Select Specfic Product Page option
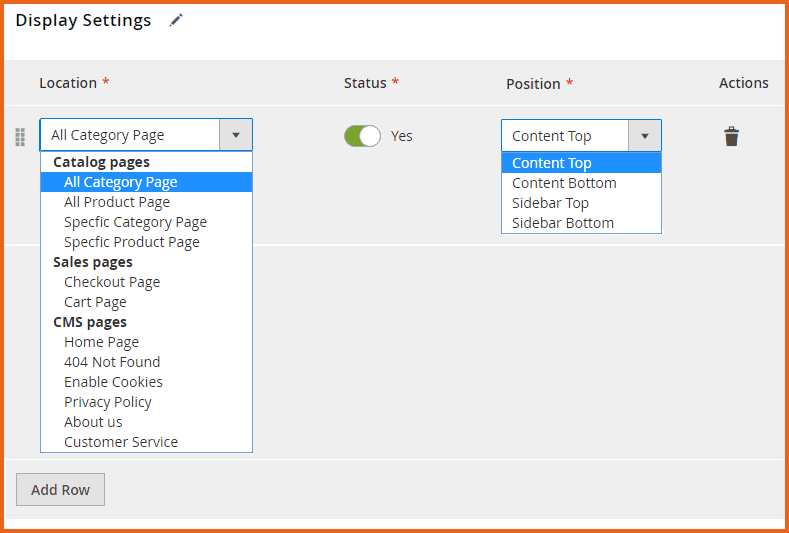The image size is (789, 533). tap(131, 242)
